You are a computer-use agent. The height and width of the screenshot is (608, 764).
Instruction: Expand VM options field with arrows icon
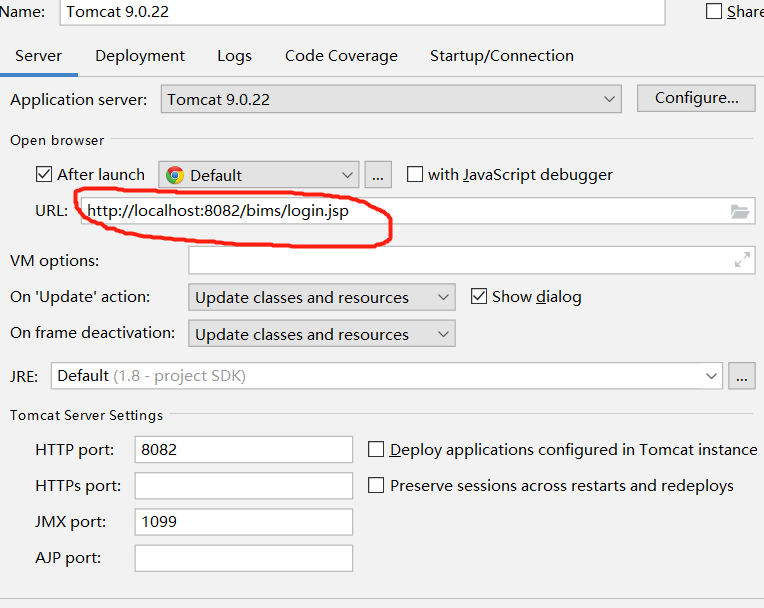coord(742,260)
